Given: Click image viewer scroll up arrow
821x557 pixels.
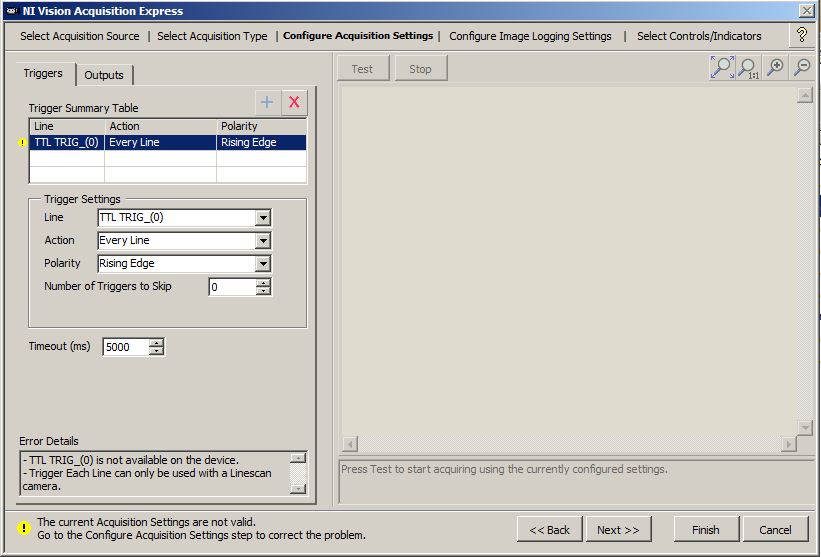Looking at the screenshot, I should coord(805,95).
